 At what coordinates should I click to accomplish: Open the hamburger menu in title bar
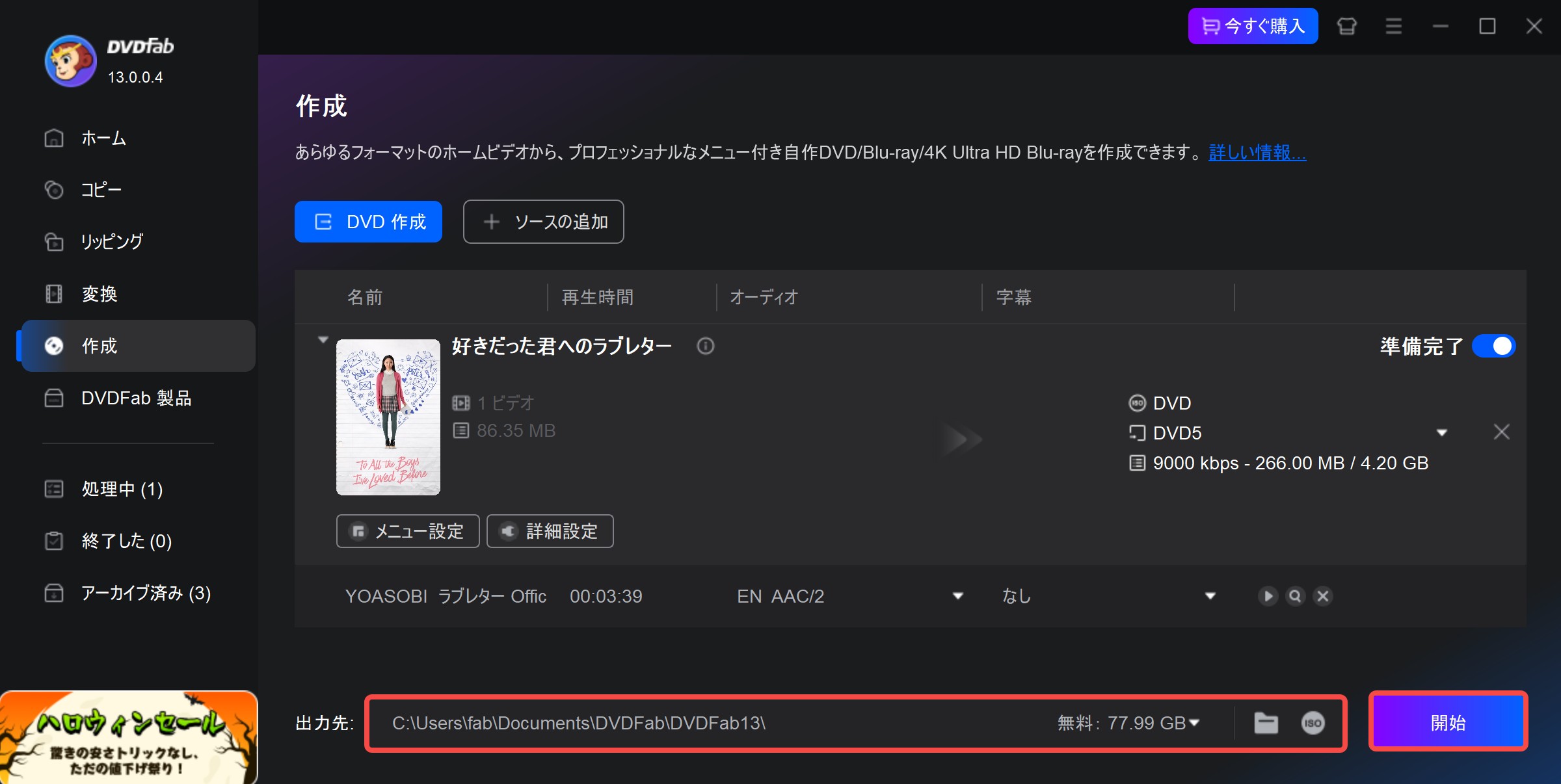pos(1393,26)
